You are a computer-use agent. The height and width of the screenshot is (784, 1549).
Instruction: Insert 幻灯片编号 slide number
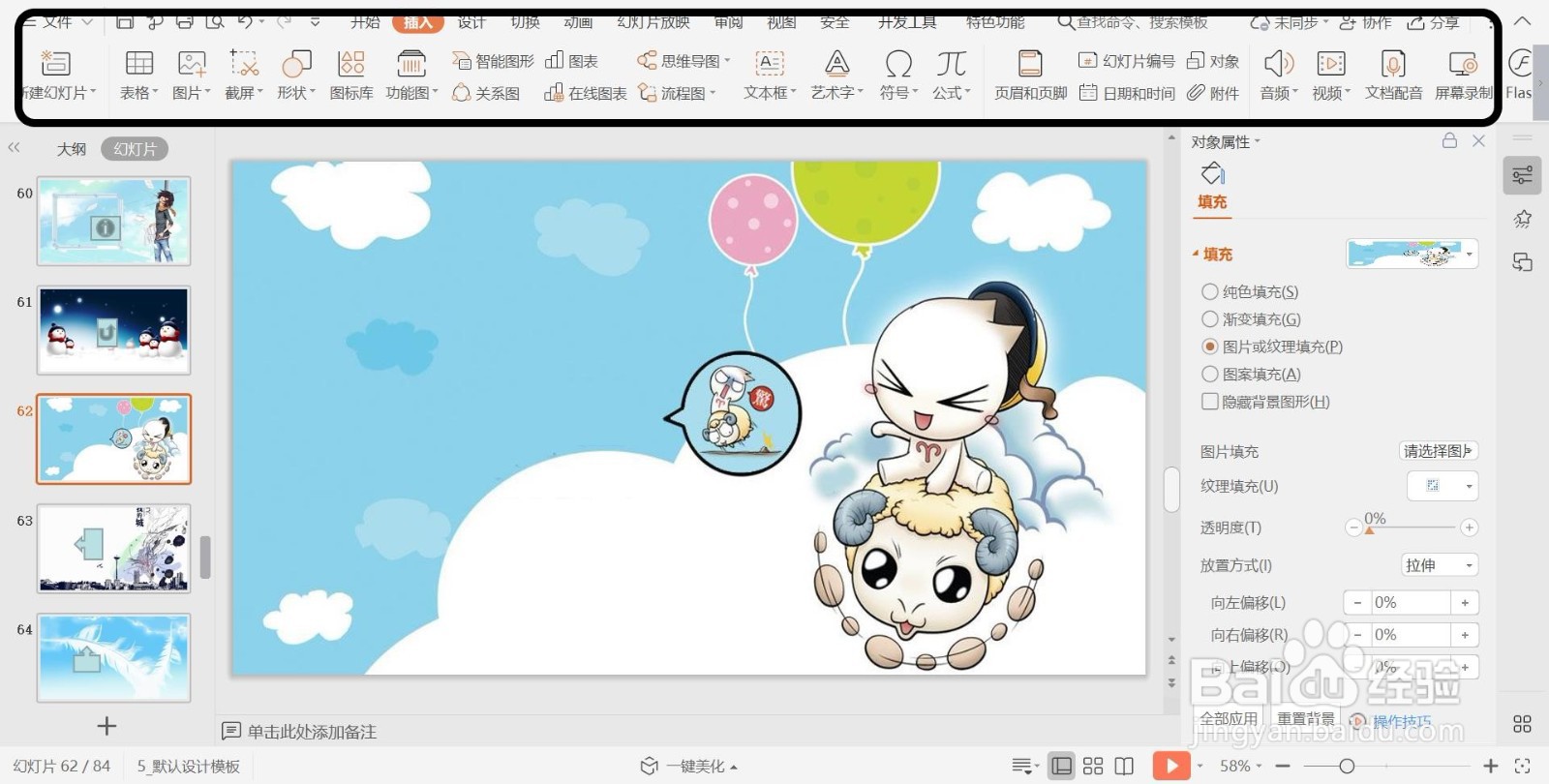pos(1127,61)
